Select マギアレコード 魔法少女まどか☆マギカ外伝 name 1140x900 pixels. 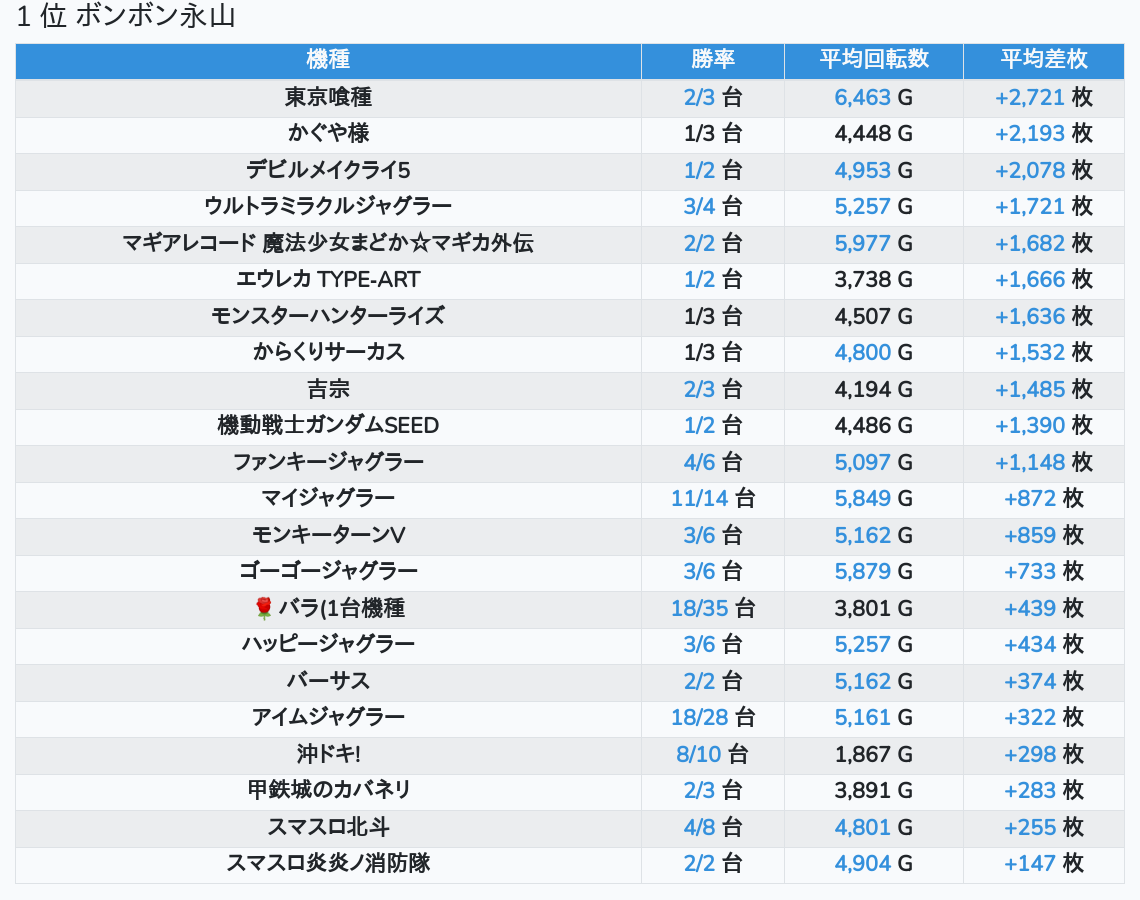pyautogui.click(x=328, y=243)
